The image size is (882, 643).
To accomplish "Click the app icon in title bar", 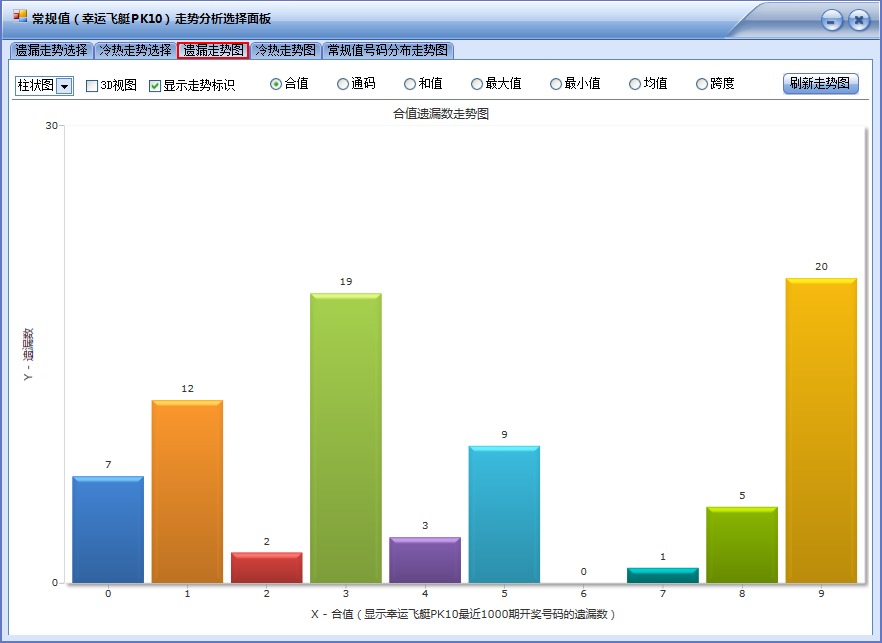I will click(19, 17).
